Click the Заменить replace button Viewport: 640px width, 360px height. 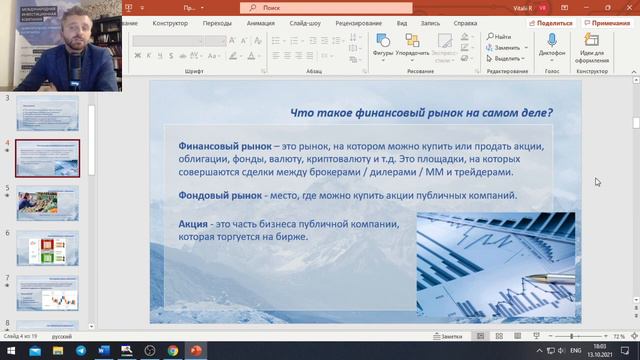pos(507,48)
